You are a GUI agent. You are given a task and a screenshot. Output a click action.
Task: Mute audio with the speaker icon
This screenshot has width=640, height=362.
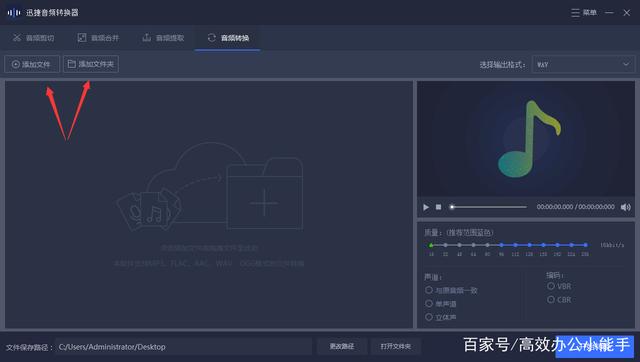pos(626,207)
